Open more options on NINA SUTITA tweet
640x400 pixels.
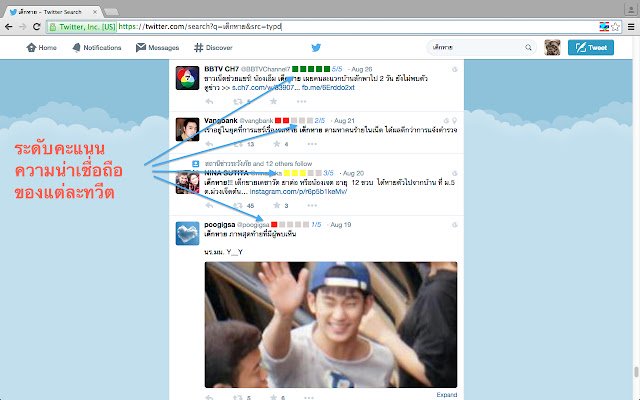click(312, 205)
